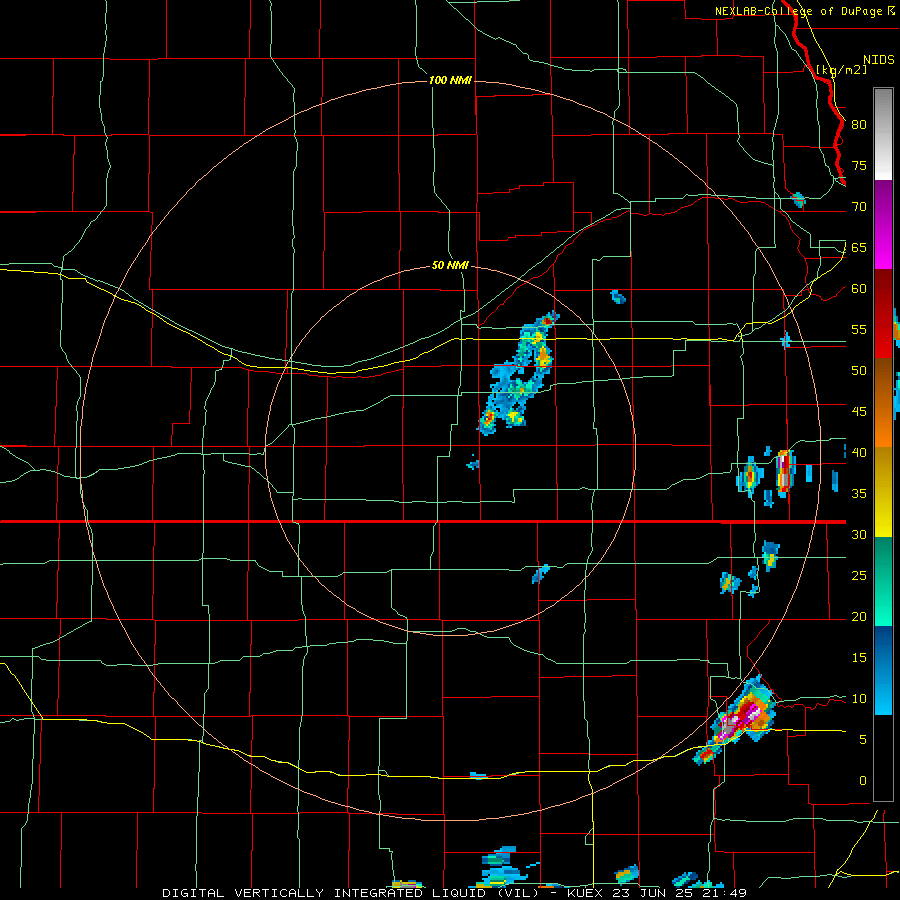900x900 pixels.
Task: Click the green segment of the color bar
Action: coord(883,581)
